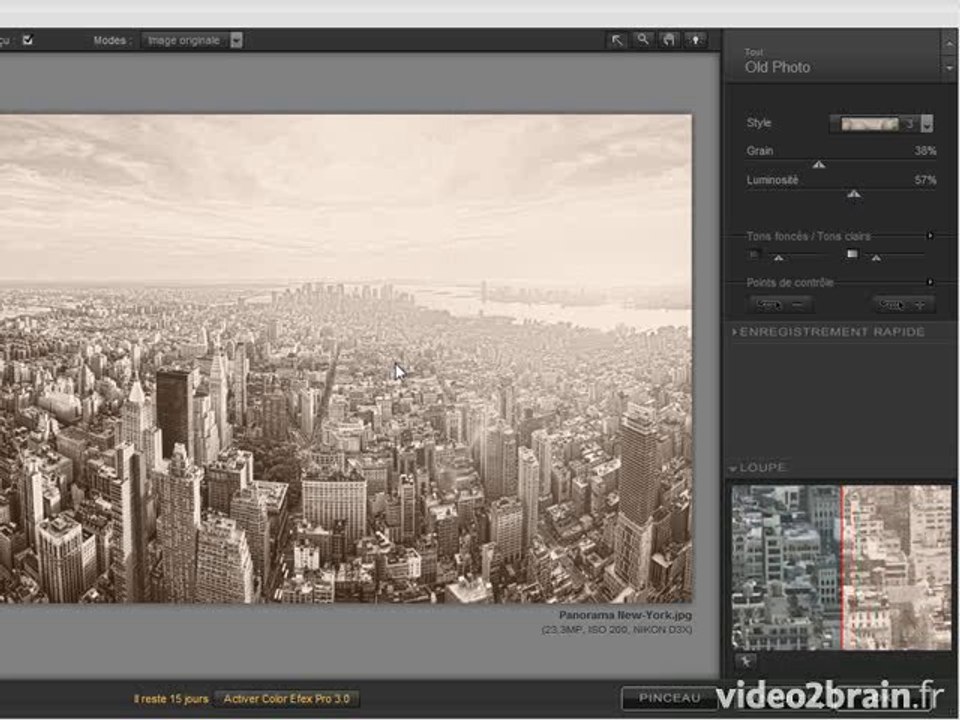Select the magnifier zoom tool
The width and height of the screenshot is (960, 720).
tap(643, 40)
